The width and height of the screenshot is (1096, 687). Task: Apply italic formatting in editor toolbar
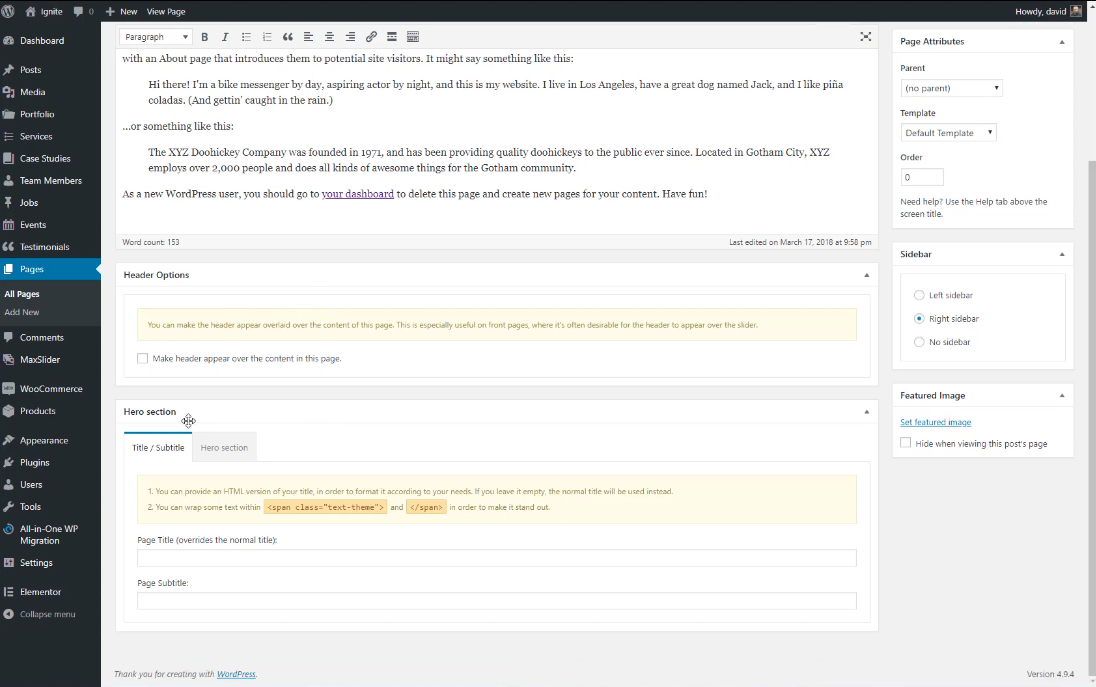pos(225,37)
